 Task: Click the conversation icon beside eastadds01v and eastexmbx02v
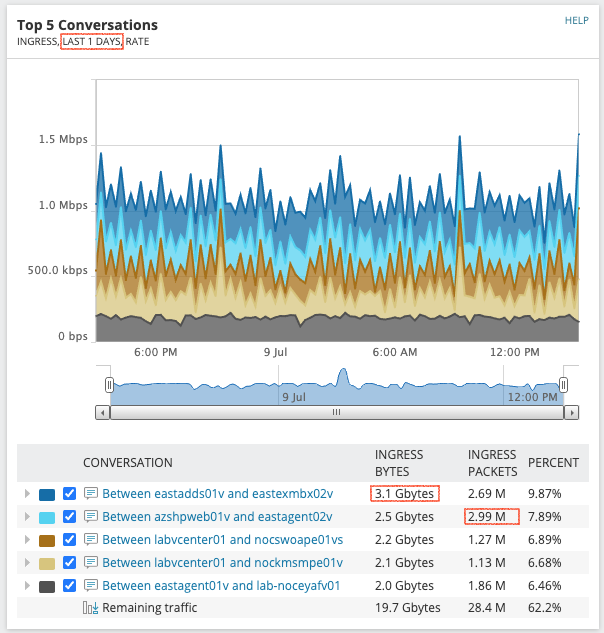91,493
